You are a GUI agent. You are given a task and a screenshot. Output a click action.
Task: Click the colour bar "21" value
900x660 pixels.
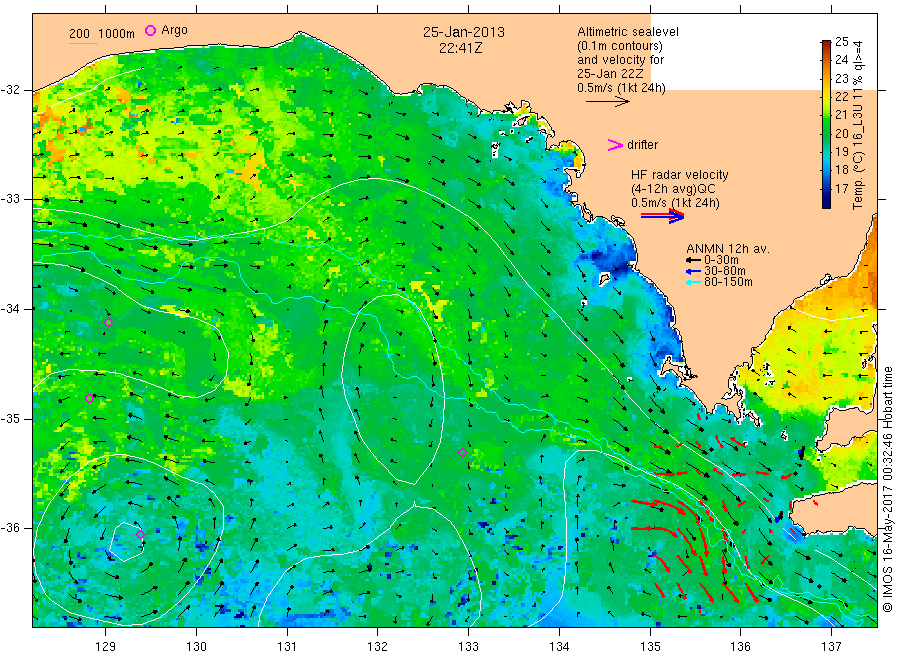841,115
